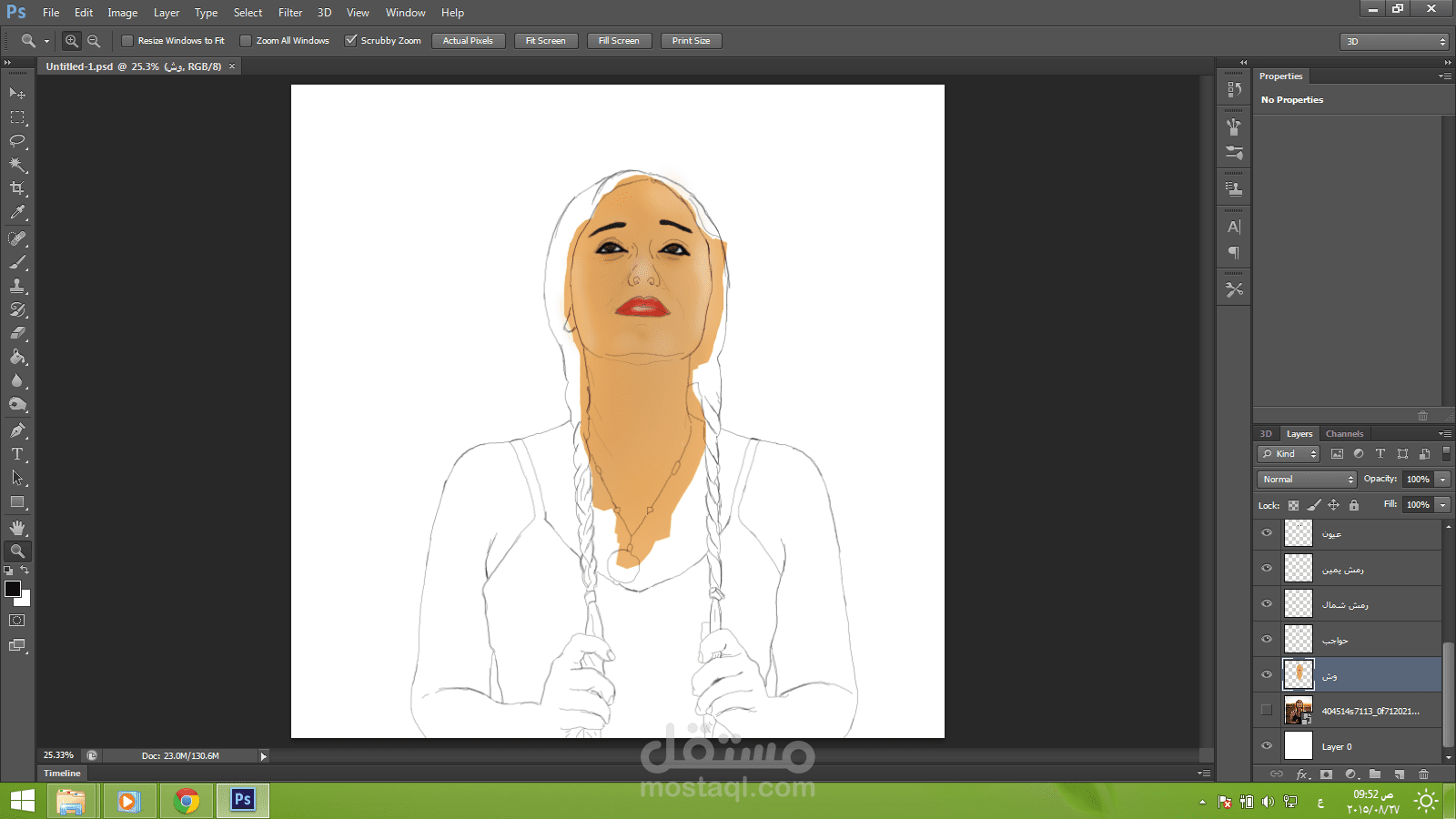This screenshot has height=819, width=1456.
Task: Switch to the Channels tab
Action: coord(1344,434)
